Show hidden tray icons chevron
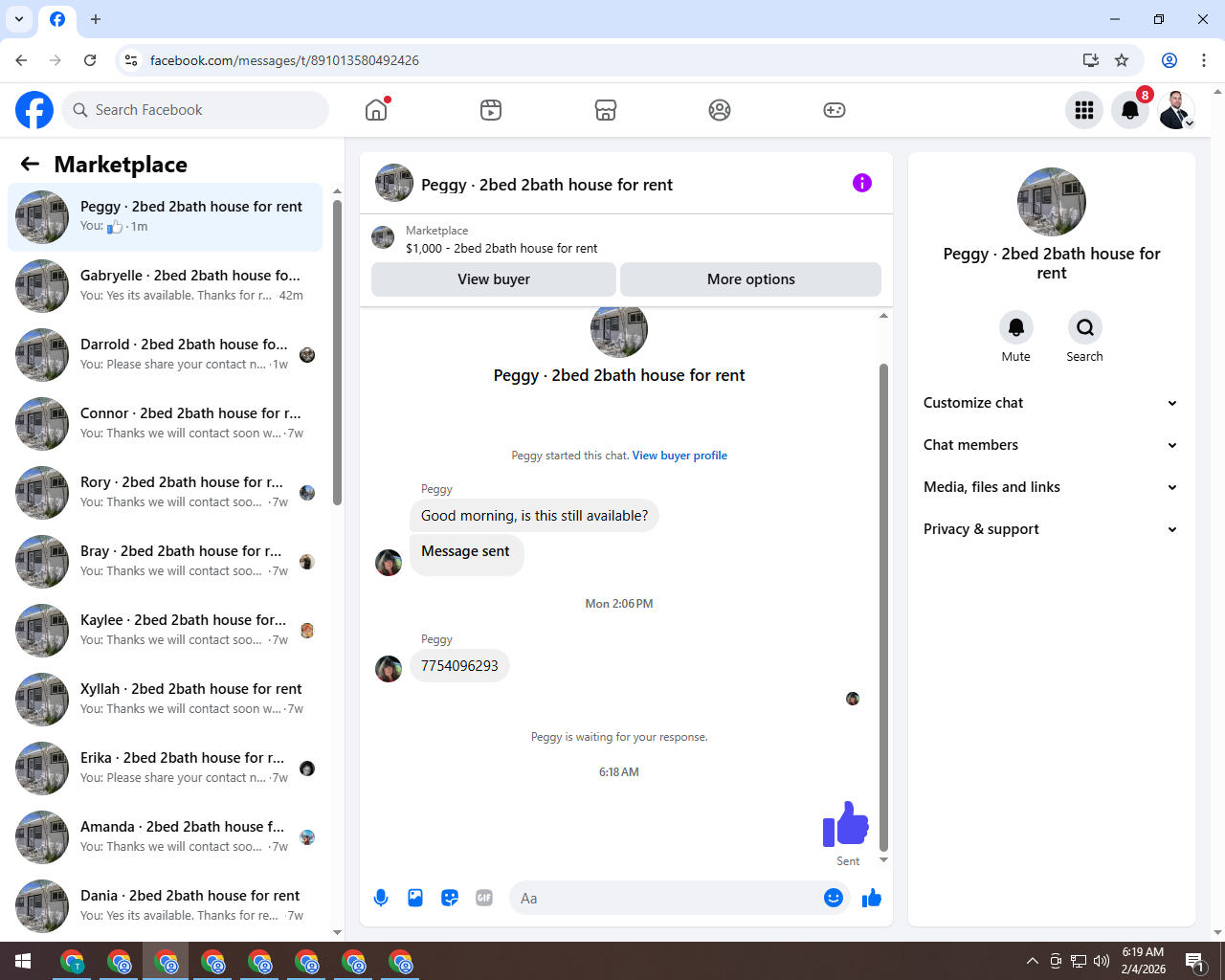This screenshot has height=980, width=1225. pos(1032,961)
